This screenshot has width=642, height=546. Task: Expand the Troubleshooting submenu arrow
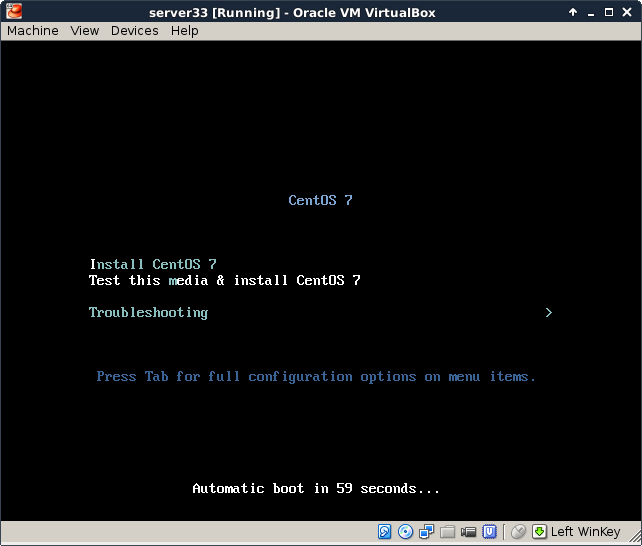[549, 313]
